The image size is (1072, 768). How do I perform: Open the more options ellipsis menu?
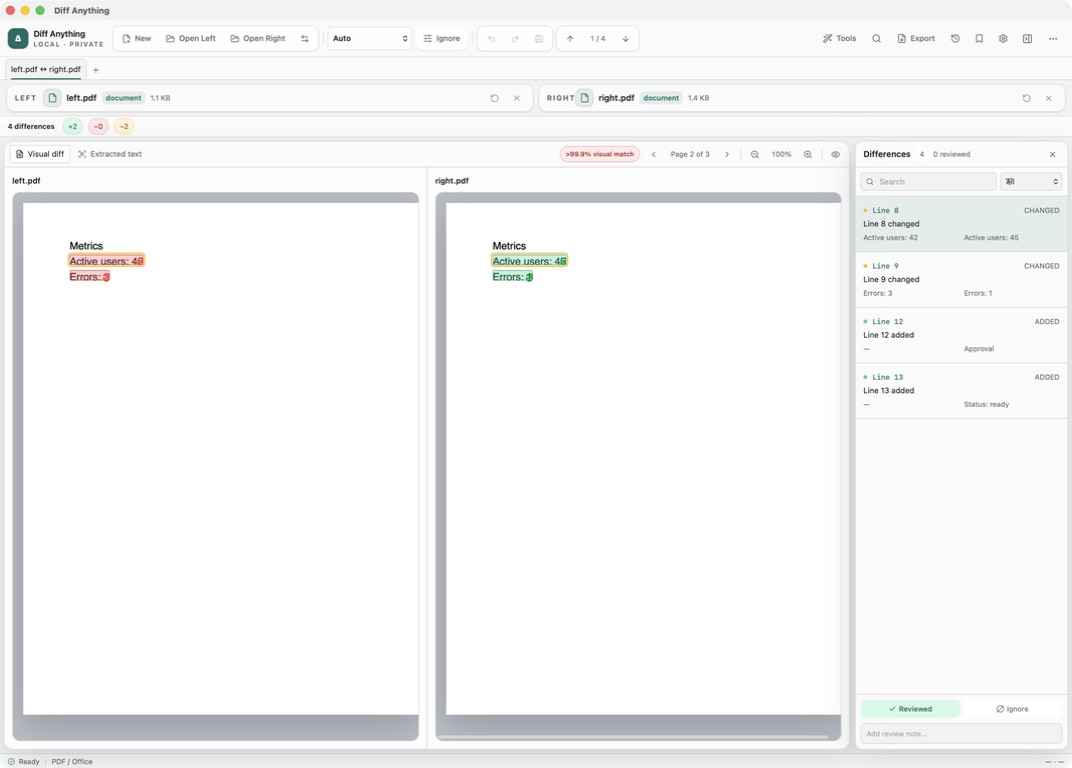point(1053,38)
